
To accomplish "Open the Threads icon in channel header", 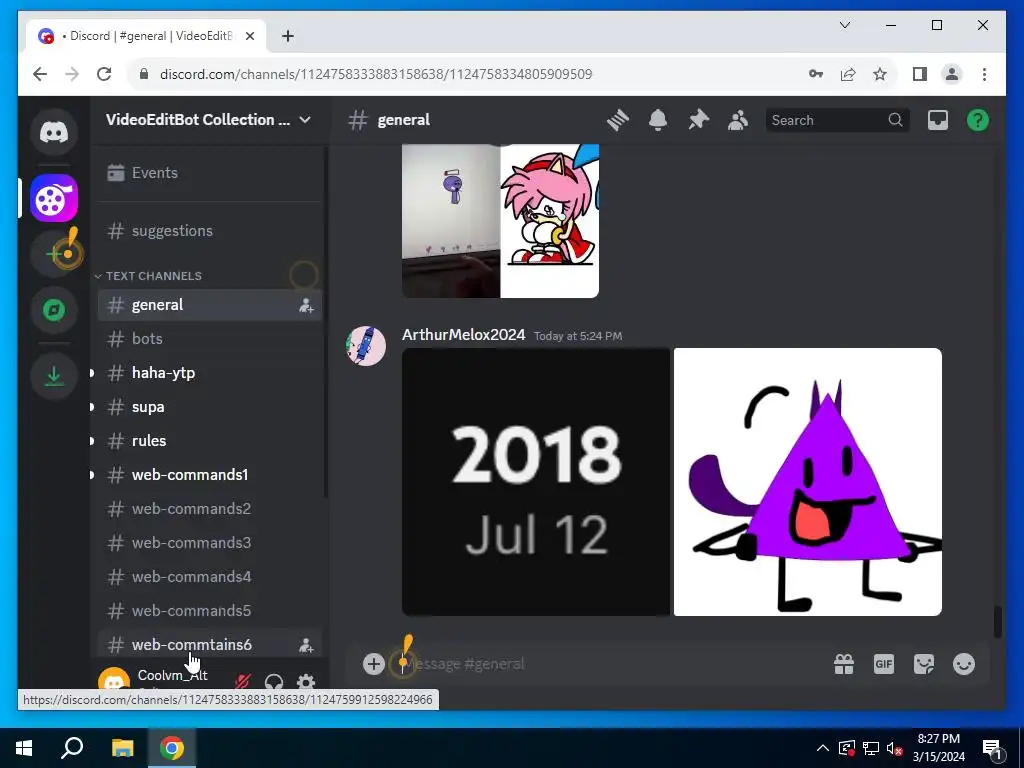I will 618,120.
